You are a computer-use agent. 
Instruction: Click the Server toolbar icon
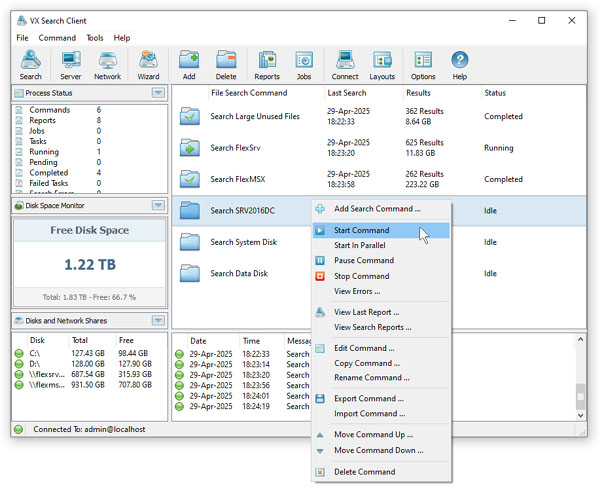click(x=71, y=65)
